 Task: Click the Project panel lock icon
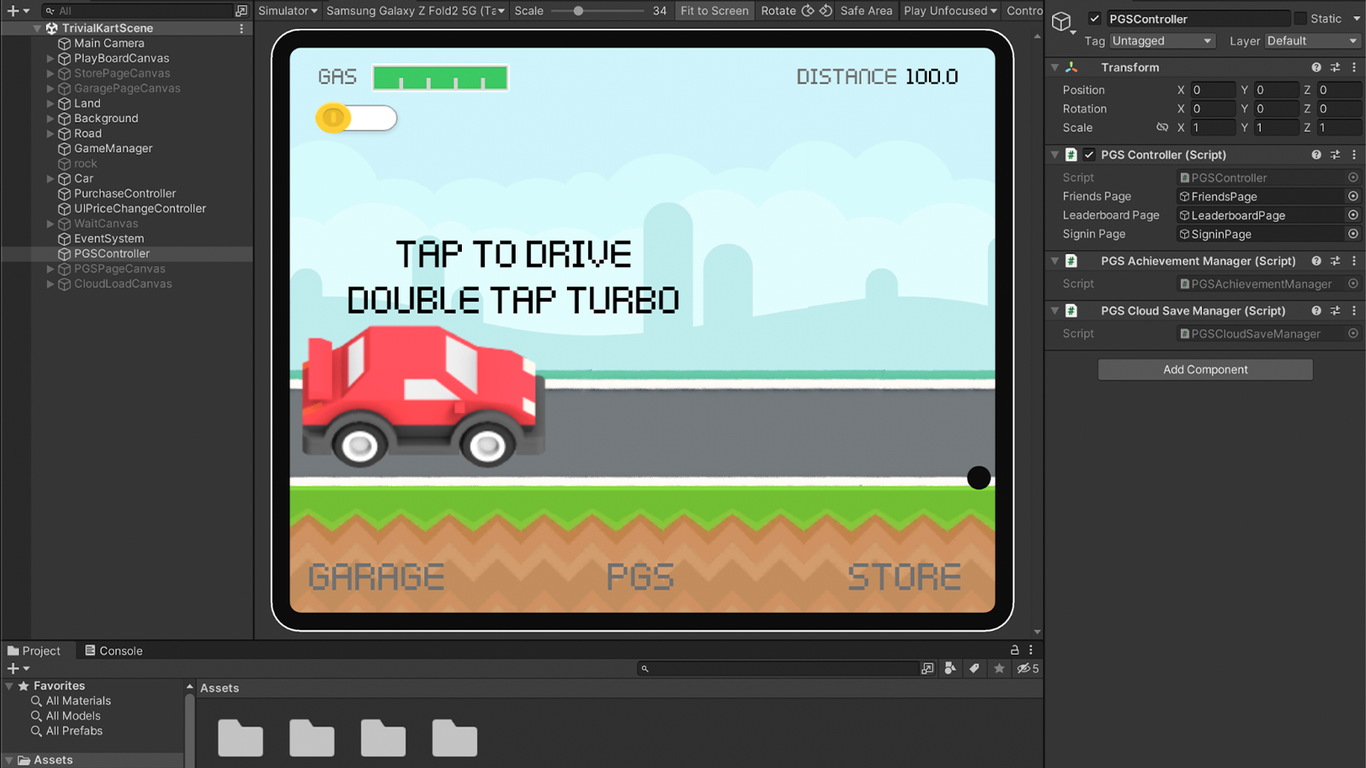click(x=1015, y=650)
